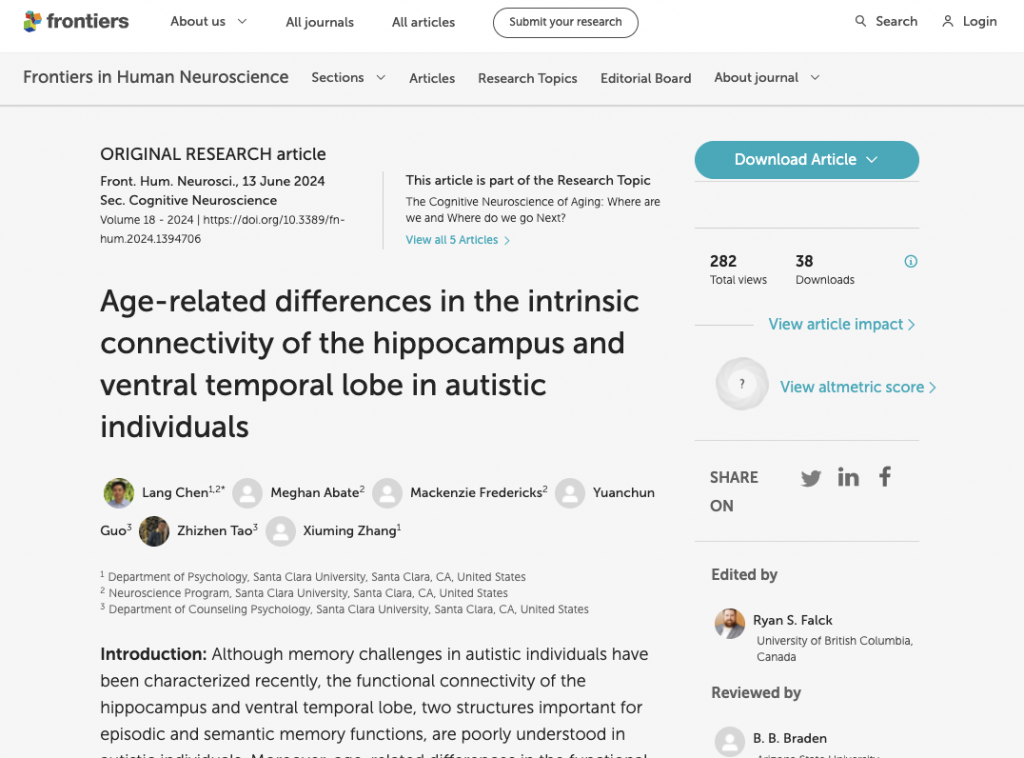Click Meghan Abate's avatar icon

click(248, 493)
